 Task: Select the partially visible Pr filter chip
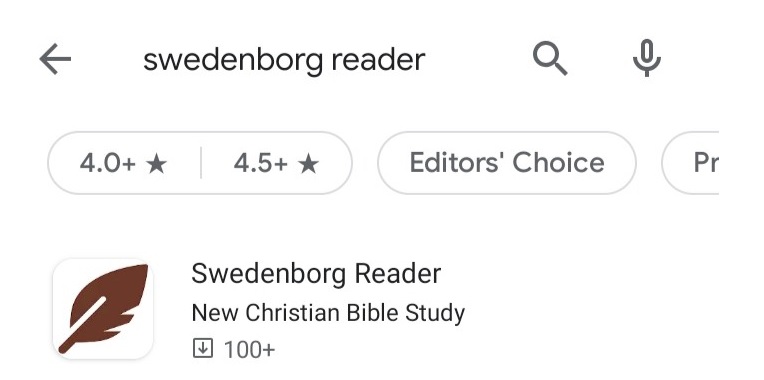coord(691,163)
